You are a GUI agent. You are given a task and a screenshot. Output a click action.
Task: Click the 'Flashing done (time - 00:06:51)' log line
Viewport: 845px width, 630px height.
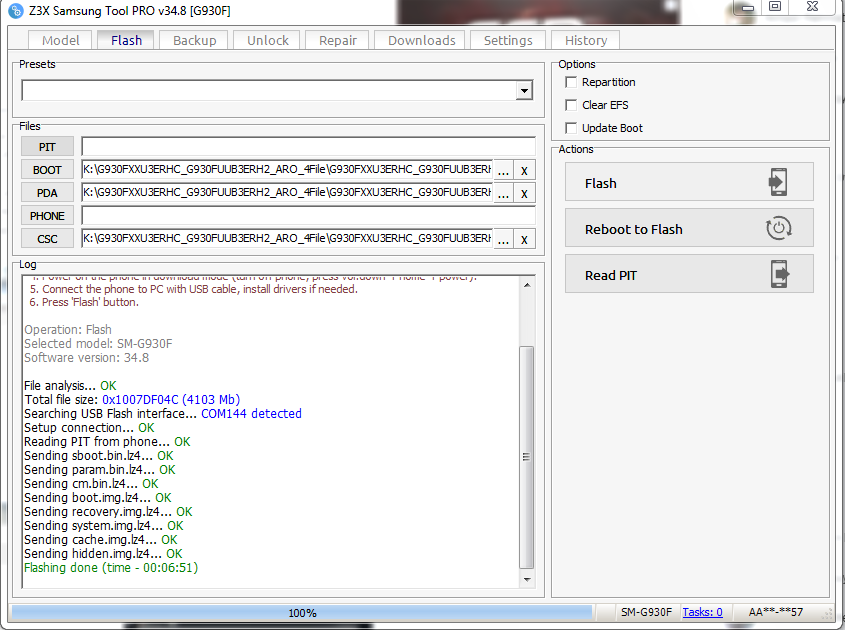click(111, 567)
